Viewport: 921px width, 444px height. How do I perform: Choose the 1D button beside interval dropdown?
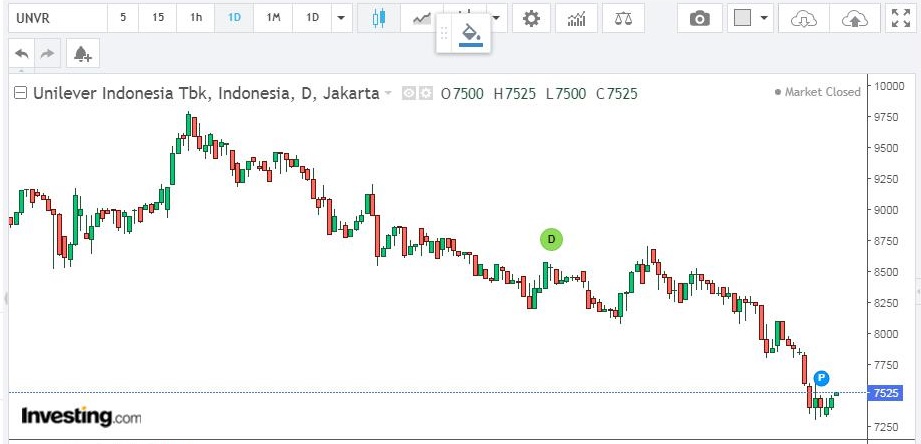click(312, 18)
